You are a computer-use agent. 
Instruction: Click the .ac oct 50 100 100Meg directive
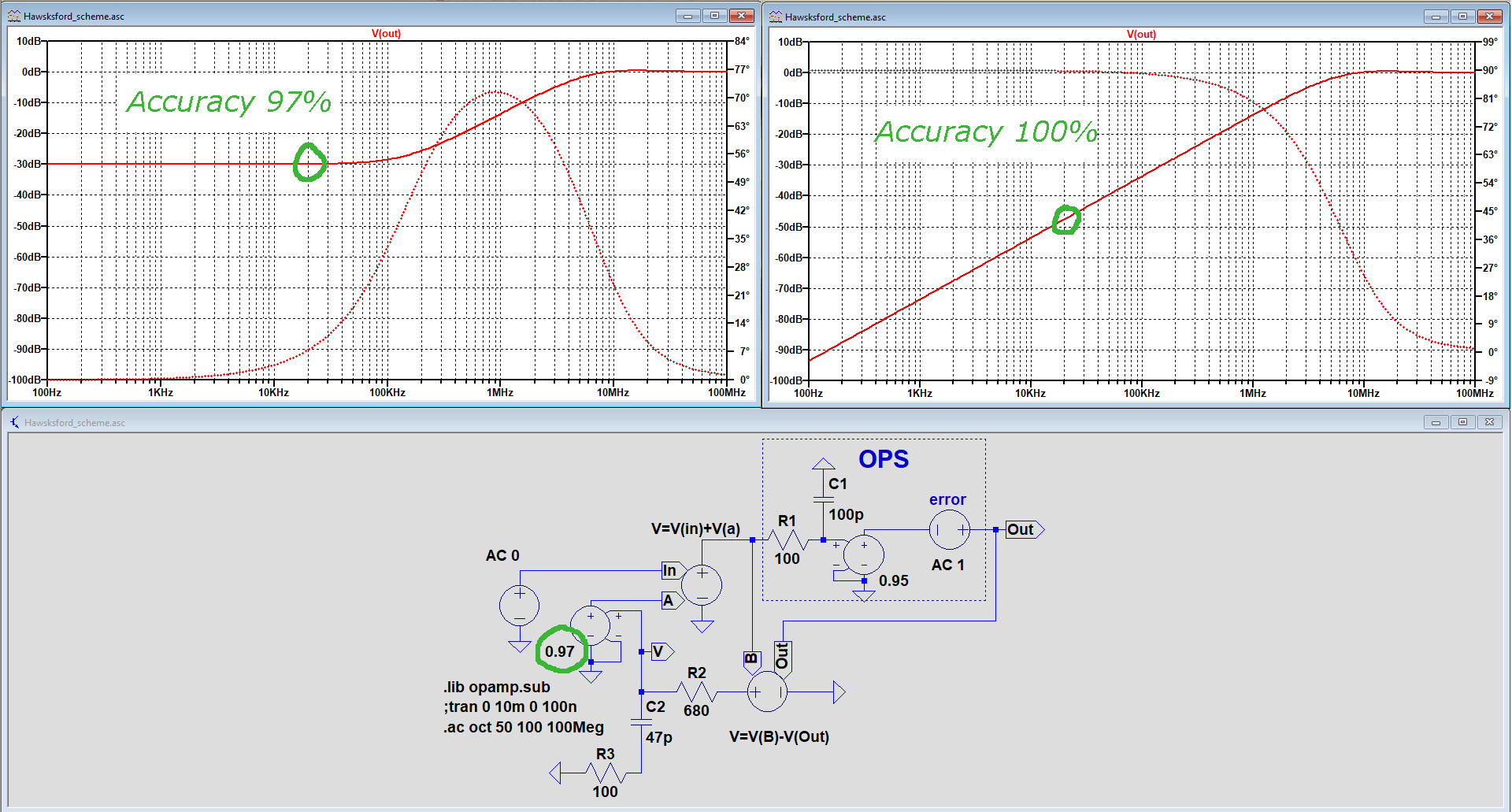[524, 727]
